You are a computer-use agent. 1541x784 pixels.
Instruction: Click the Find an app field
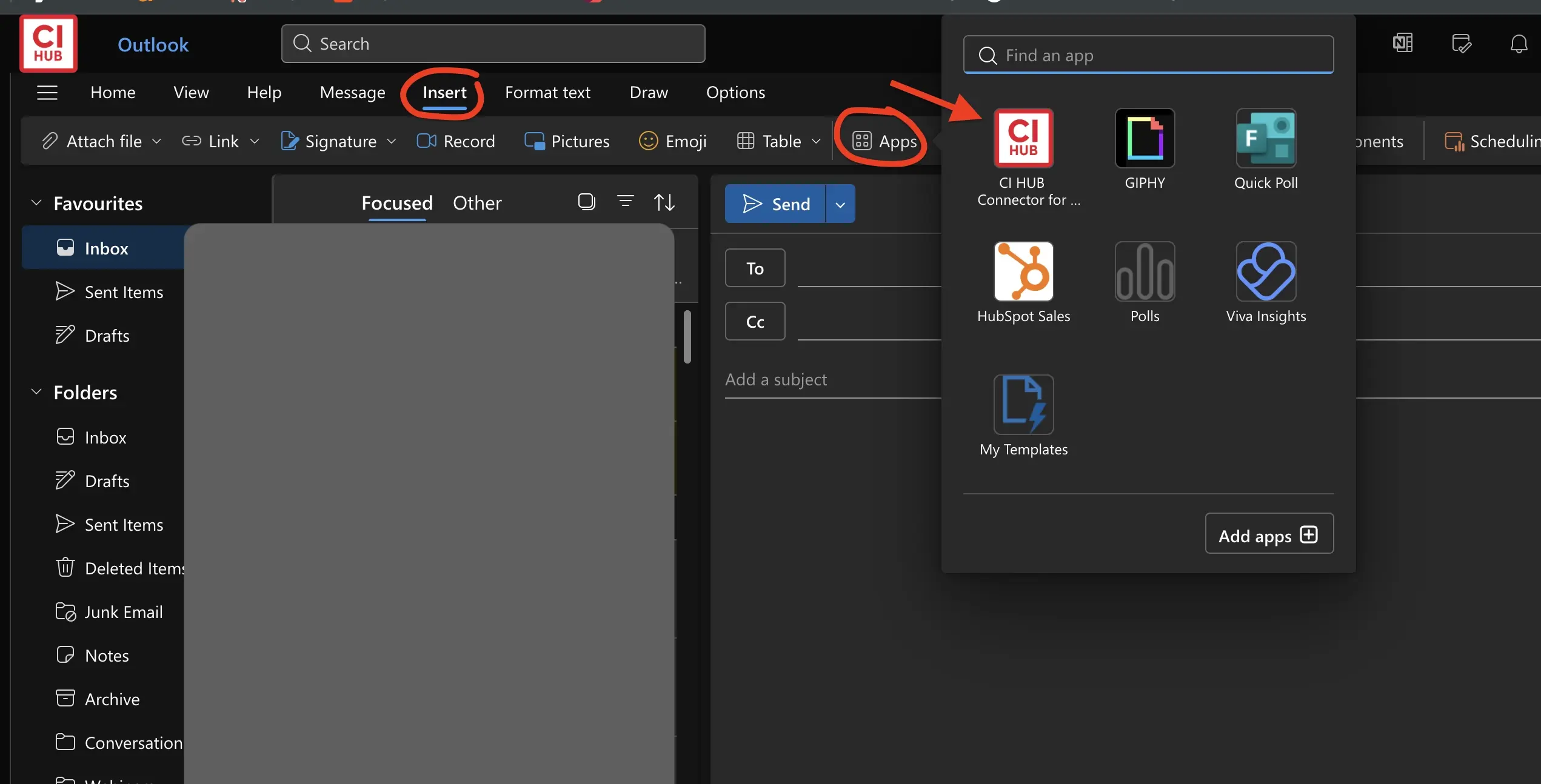1148,55
